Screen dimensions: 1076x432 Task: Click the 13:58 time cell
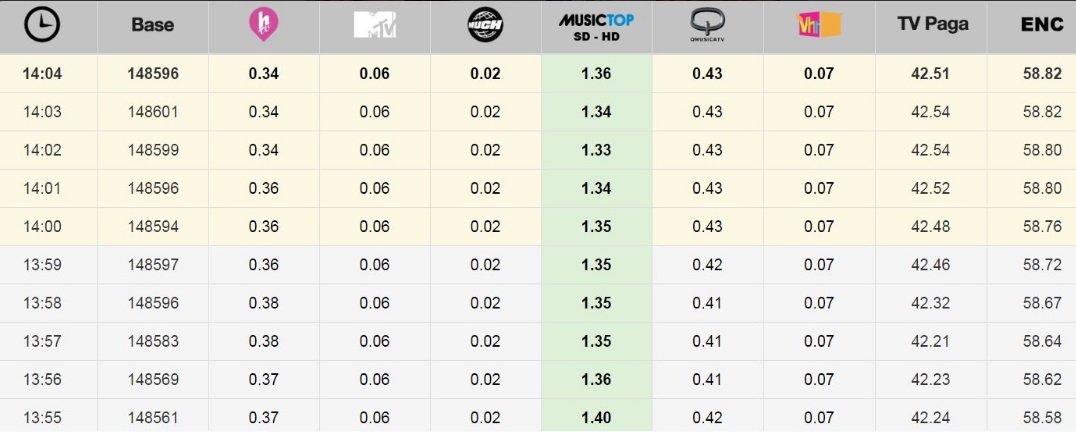(x=43, y=303)
